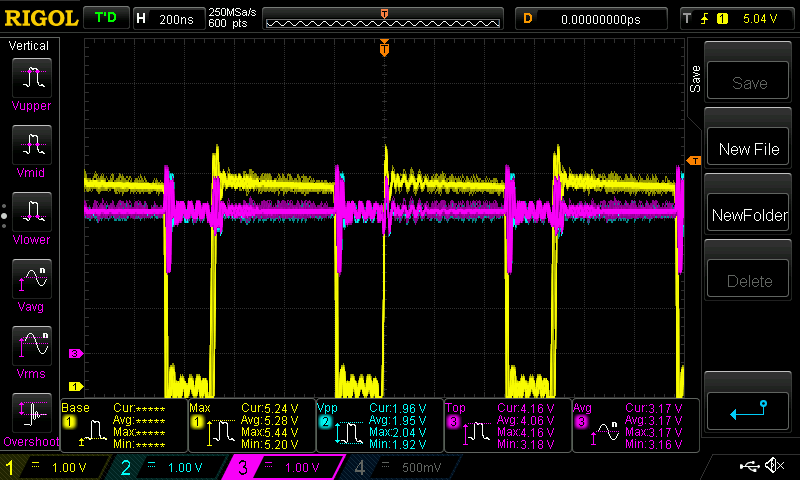Screen dimensions: 800x480
Task: Click the Vpp Cur:1.96 V value
Action: pos(398,408)
